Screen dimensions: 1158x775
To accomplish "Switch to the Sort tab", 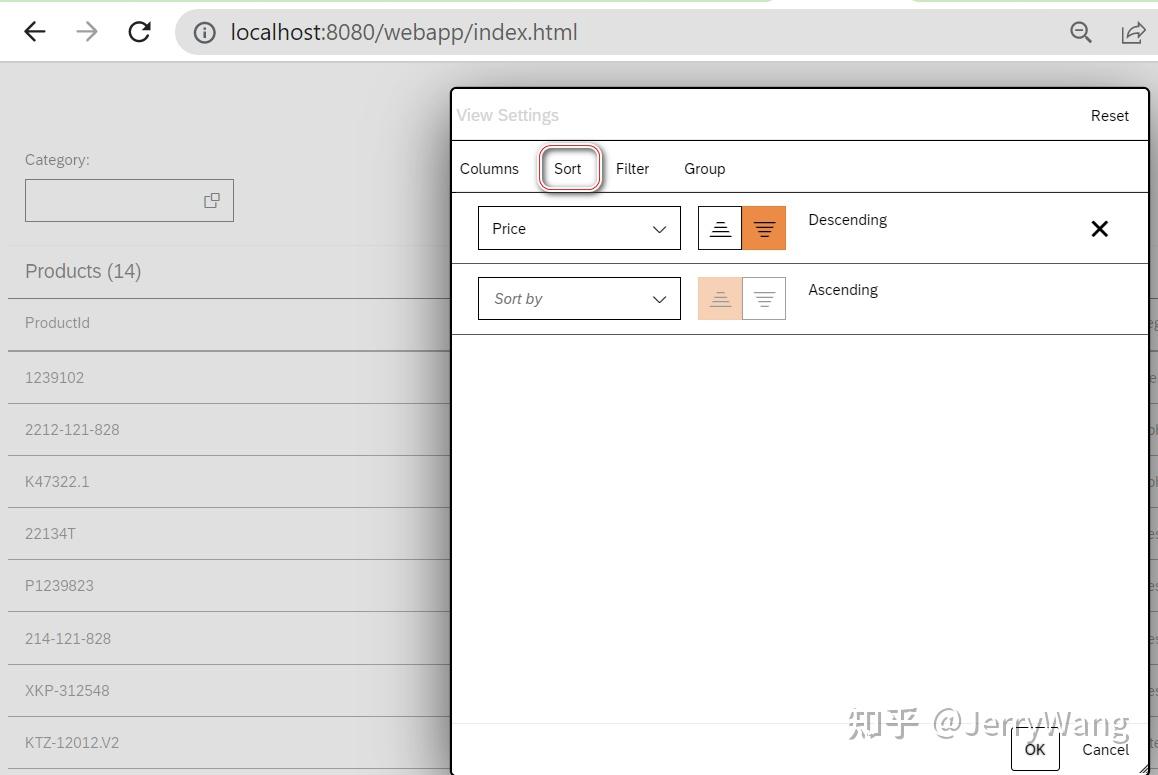I will [568, 168].
